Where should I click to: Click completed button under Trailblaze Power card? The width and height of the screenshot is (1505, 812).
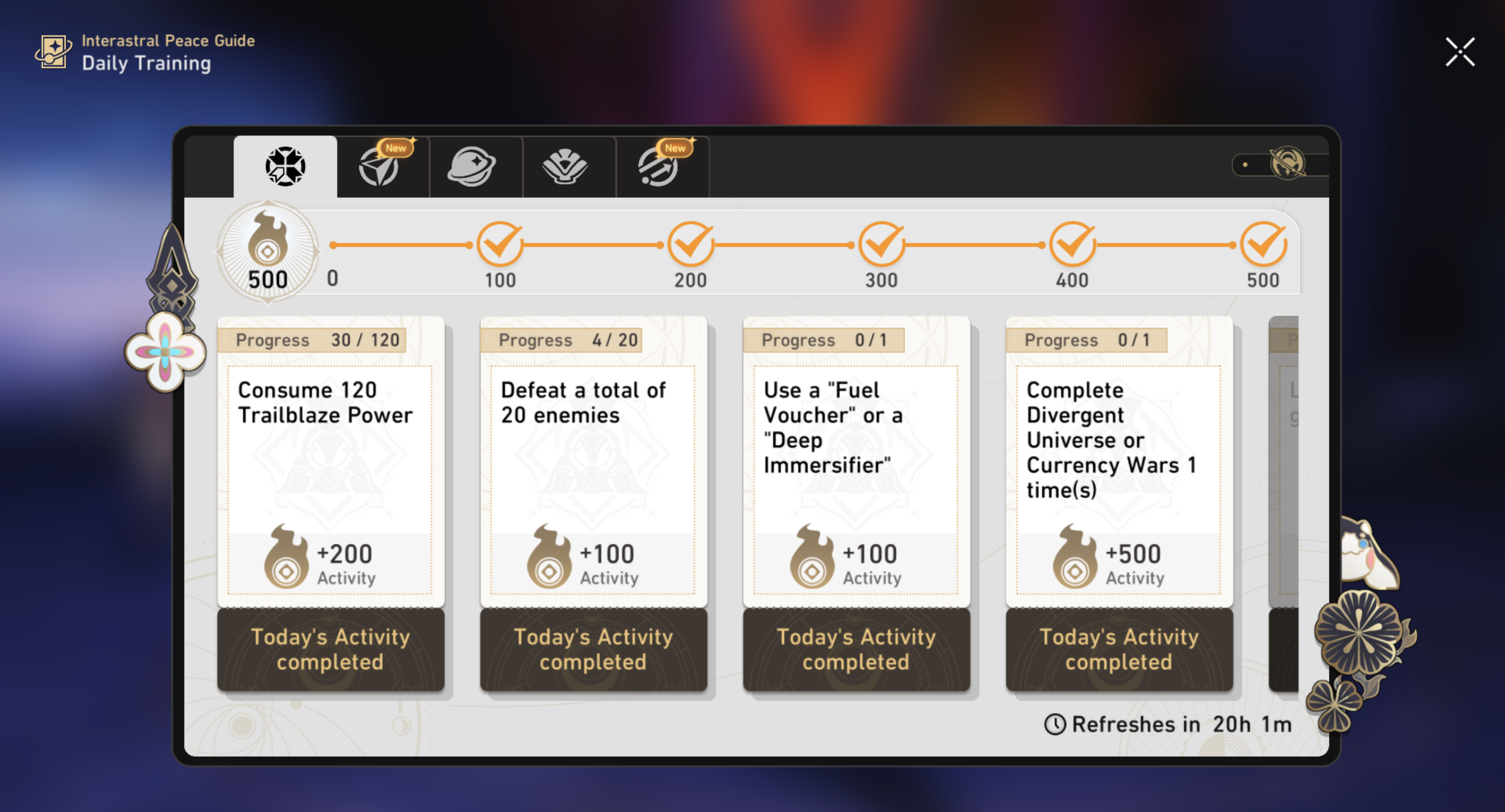(x=331, y=649)
